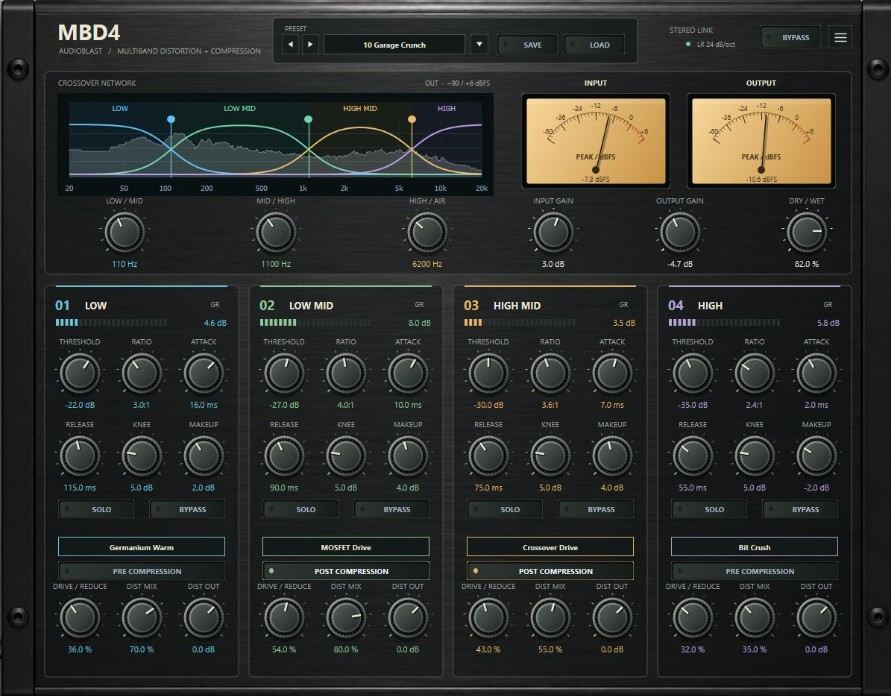Click the Input Gain knob
The width and height of the screenshot is (891, 696).
pyautogui.click(x=553, y=232)
